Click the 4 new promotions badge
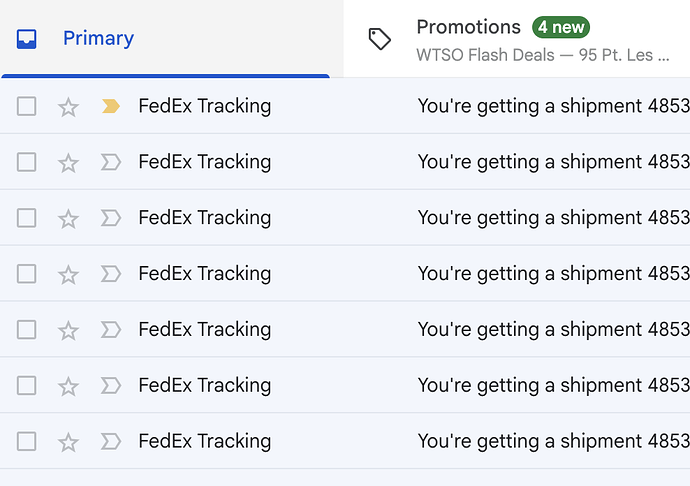This screenshot has height=486, width=690. (560, 27)
